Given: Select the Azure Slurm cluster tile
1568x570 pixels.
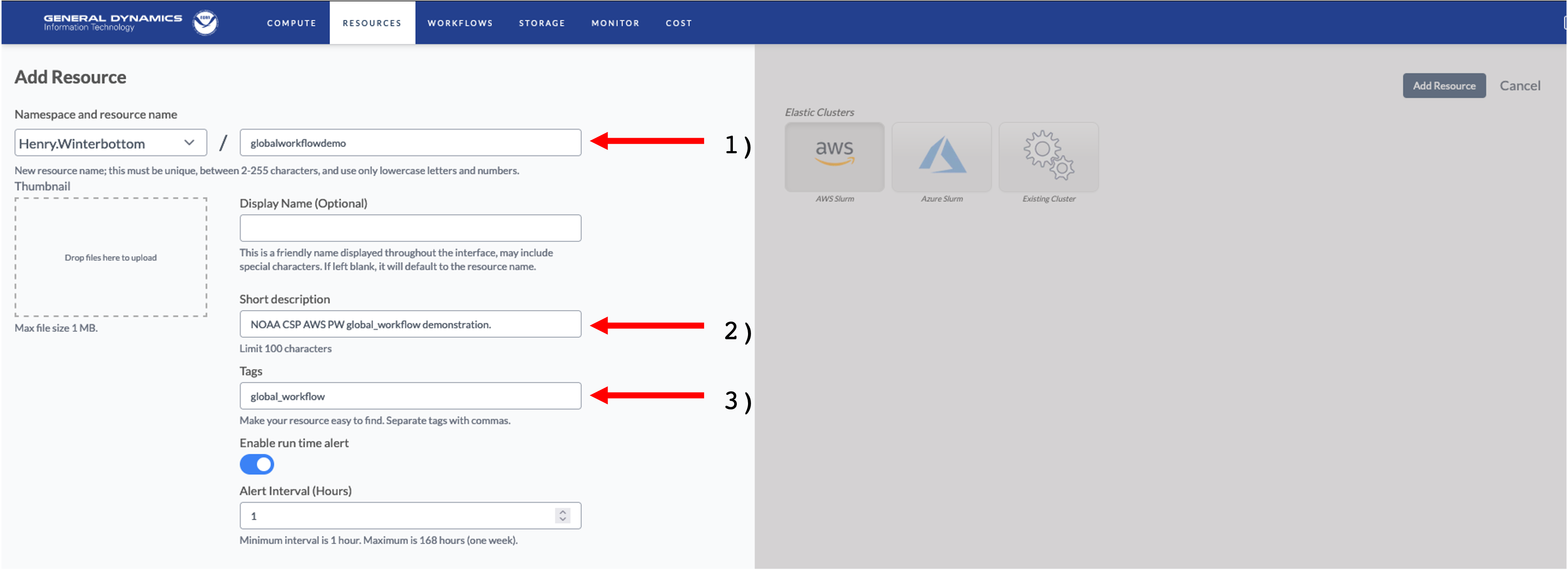Looking at the screenshot, I should pyautogui.click(x=941, y=157).
